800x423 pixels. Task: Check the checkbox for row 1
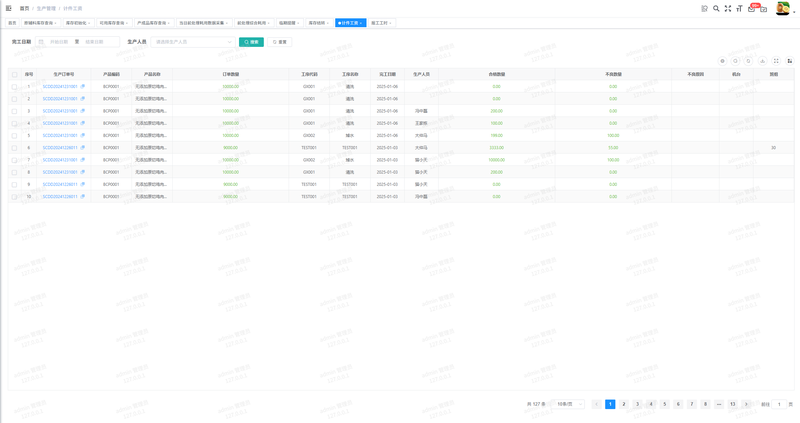point(14,87)
